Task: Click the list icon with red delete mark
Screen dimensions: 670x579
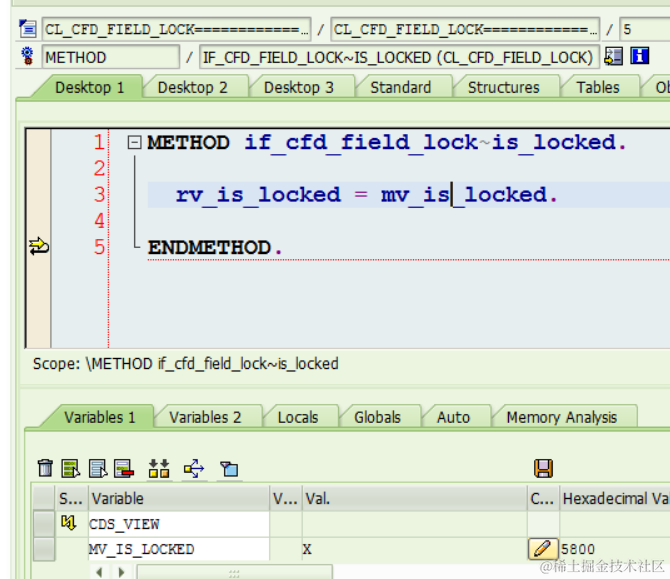Action: click(x=124, y=468)
